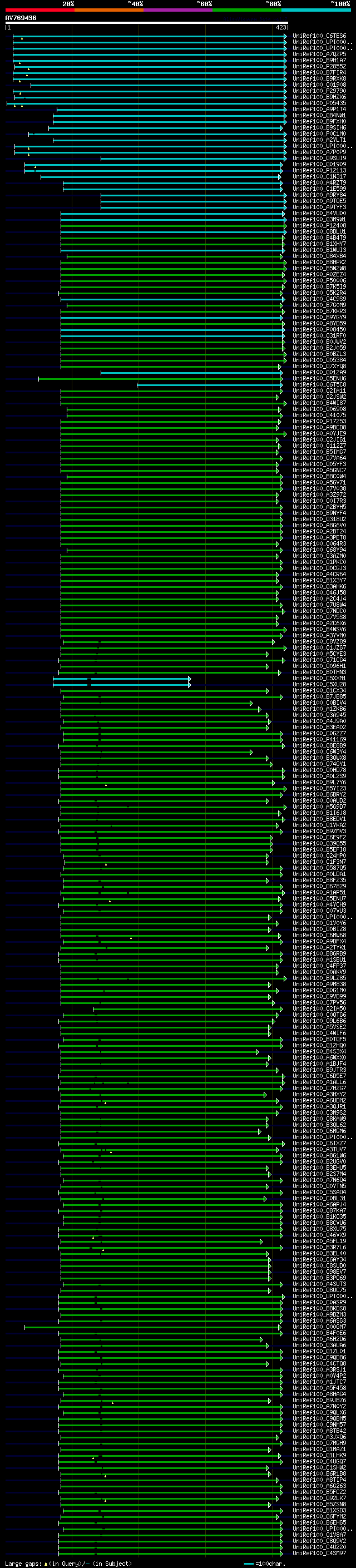
Task: Open hit UniRef100_B7FIR4
Action: point(319,72)
